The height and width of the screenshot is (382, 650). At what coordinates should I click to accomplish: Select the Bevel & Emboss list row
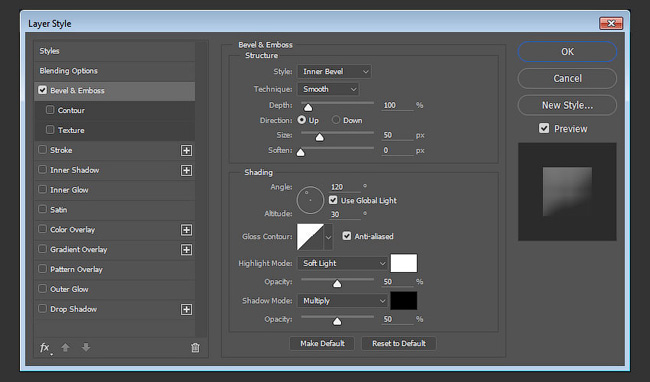click(x=114, y=91)
